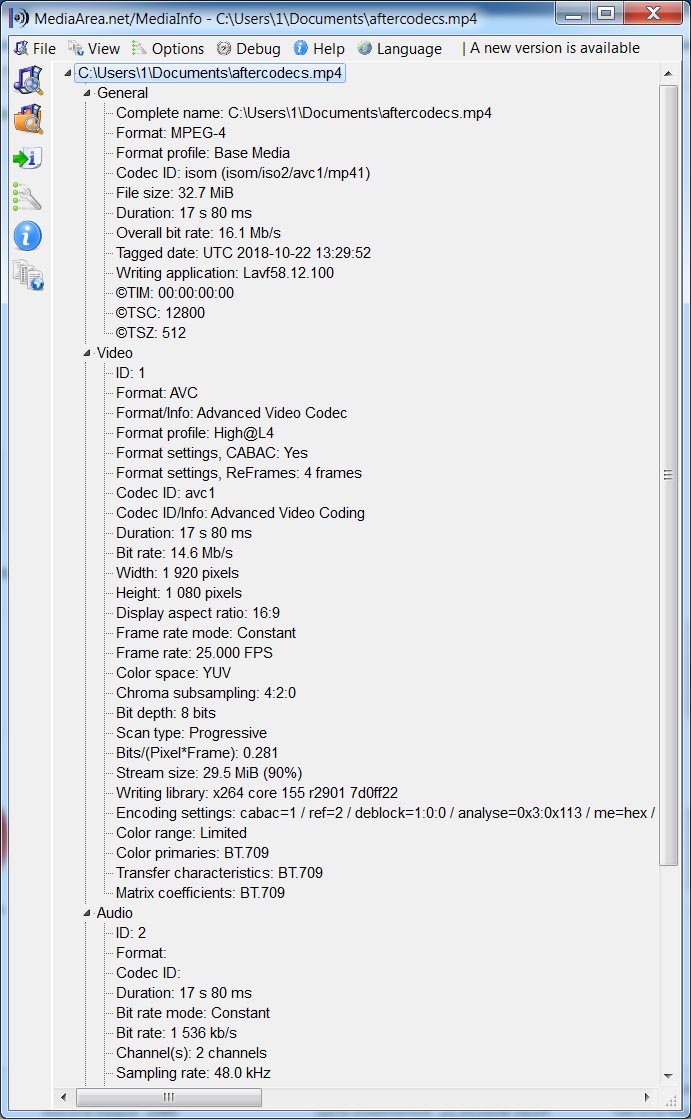The image size is (691, 1119).
Task: Select the 'Encoding settings' row
Action: click(385, 812)
